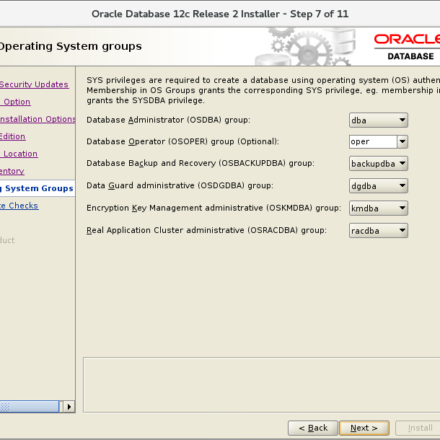
Task: Click the Operating System groups page heading
Action: tap(71, 46)
